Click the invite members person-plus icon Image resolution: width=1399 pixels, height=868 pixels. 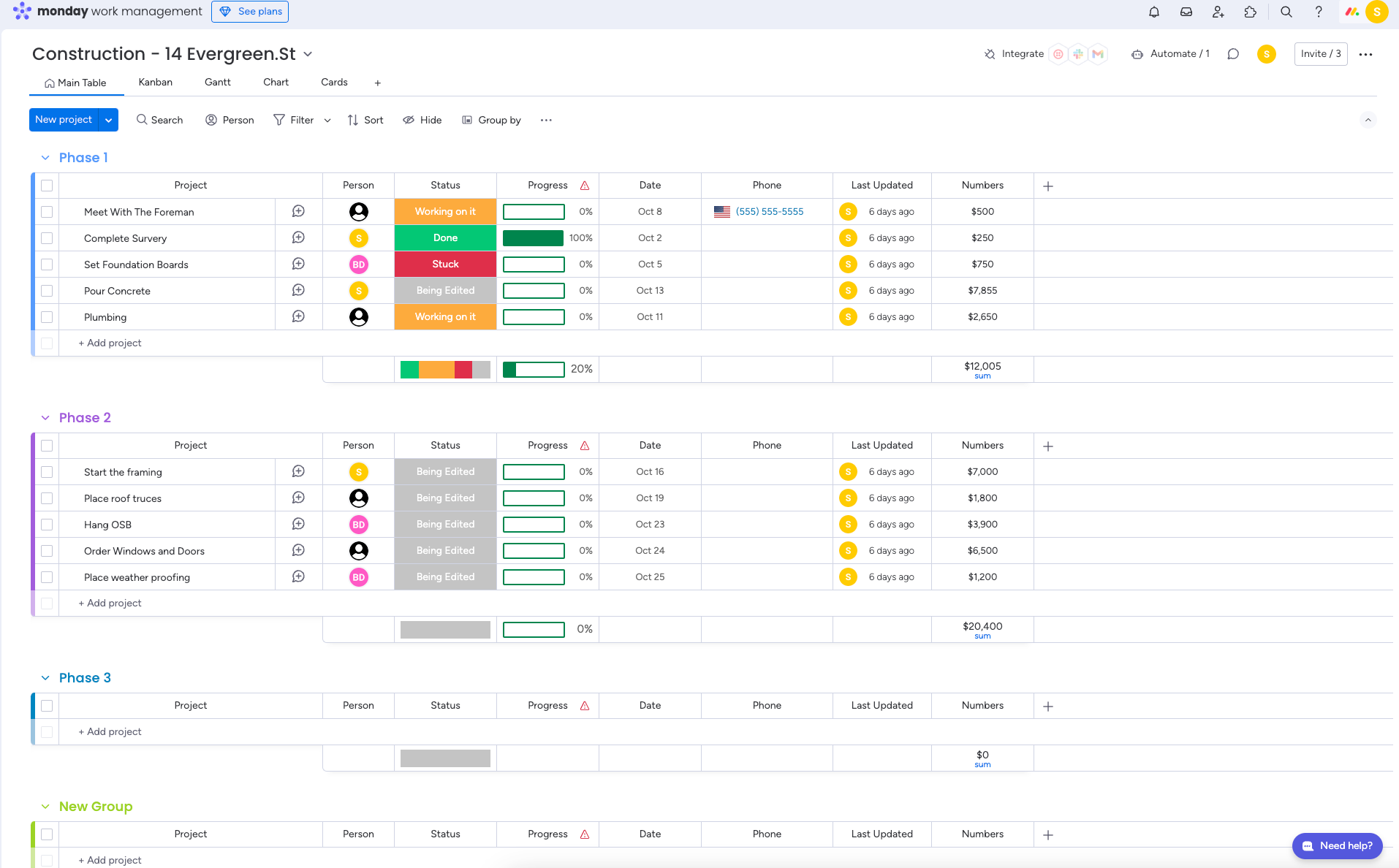pyautogui.click(x=1218, y=12)
